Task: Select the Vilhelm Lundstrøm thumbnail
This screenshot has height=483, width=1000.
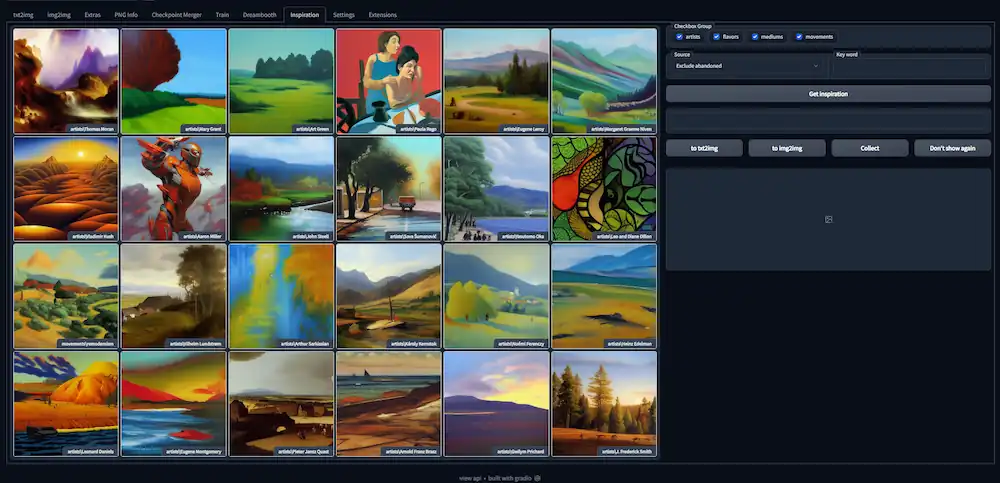Action: [173, 296]
